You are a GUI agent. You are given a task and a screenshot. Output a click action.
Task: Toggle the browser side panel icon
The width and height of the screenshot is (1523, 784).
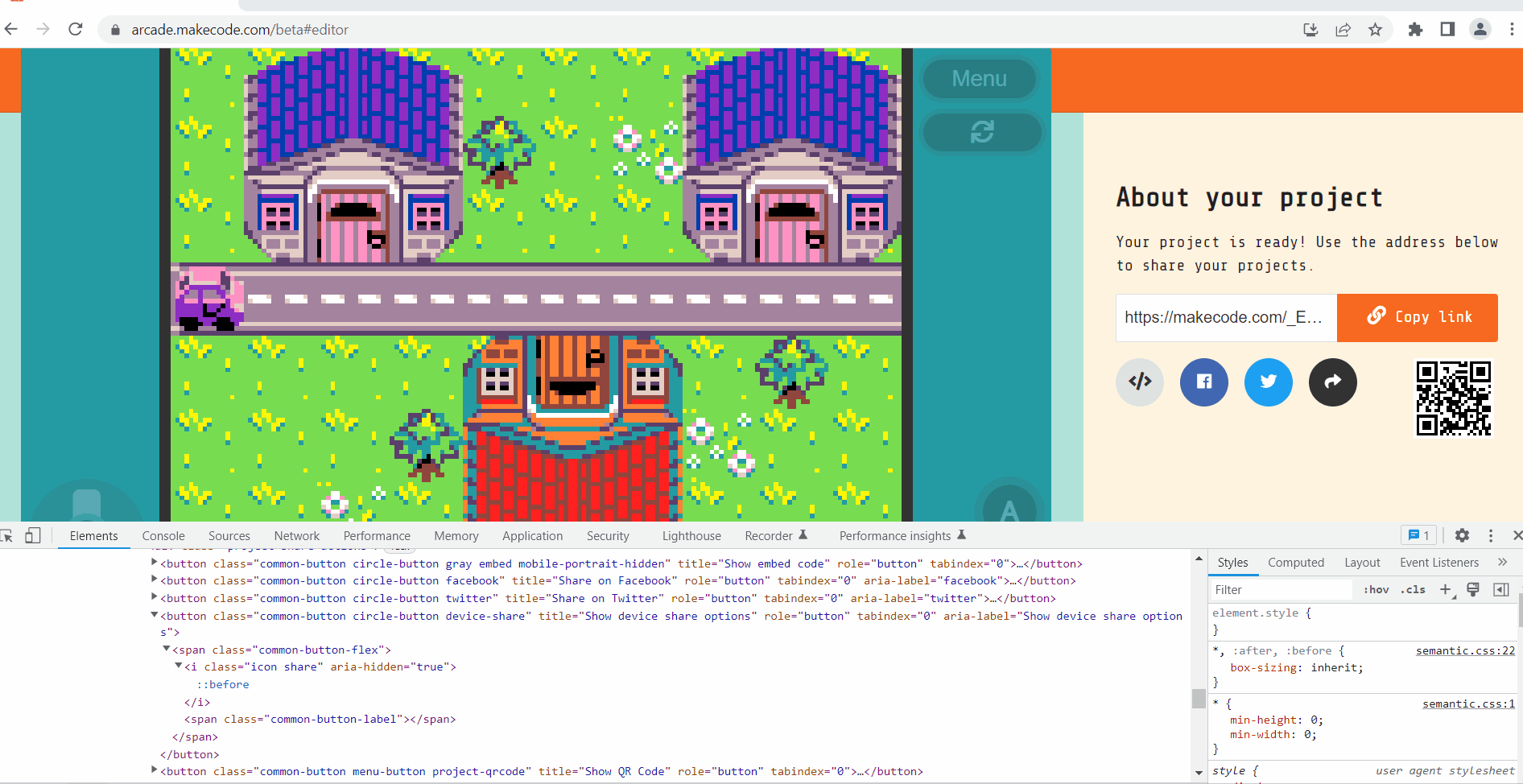click(1447, 30)
